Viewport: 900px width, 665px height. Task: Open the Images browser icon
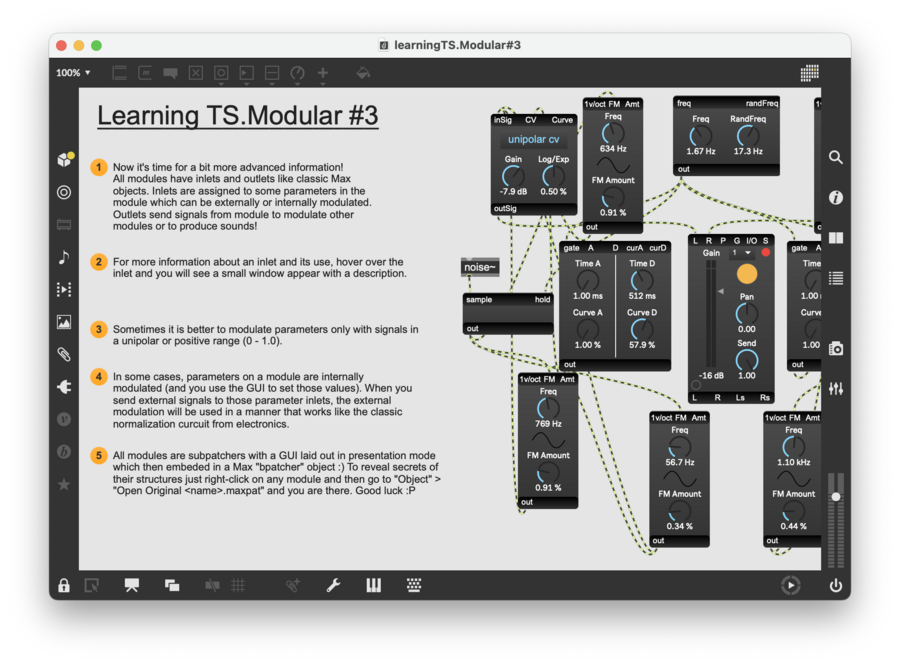(x=64, y=322)
